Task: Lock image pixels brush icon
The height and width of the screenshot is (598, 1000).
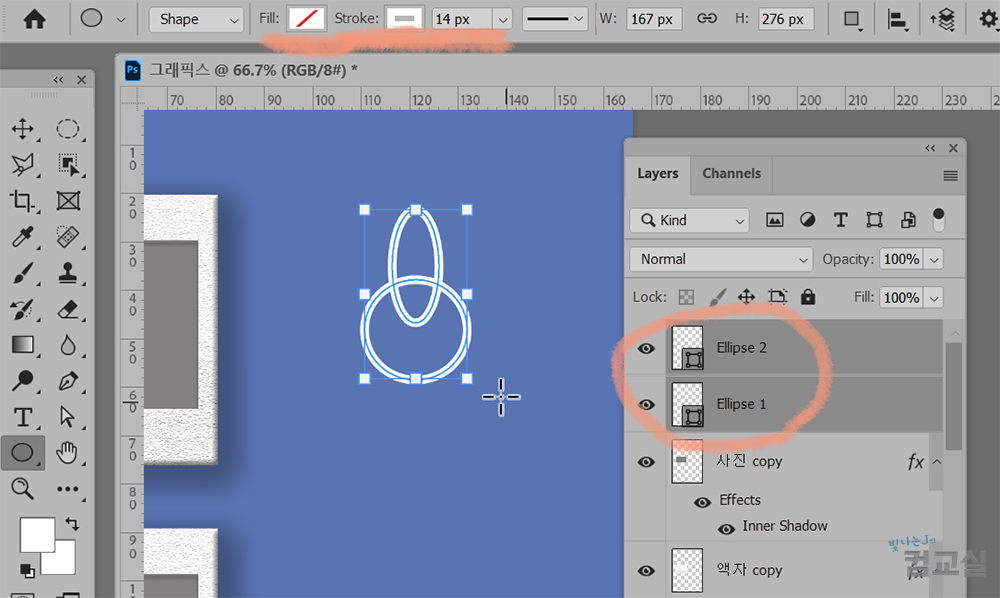Action: (x=717, y=296)
